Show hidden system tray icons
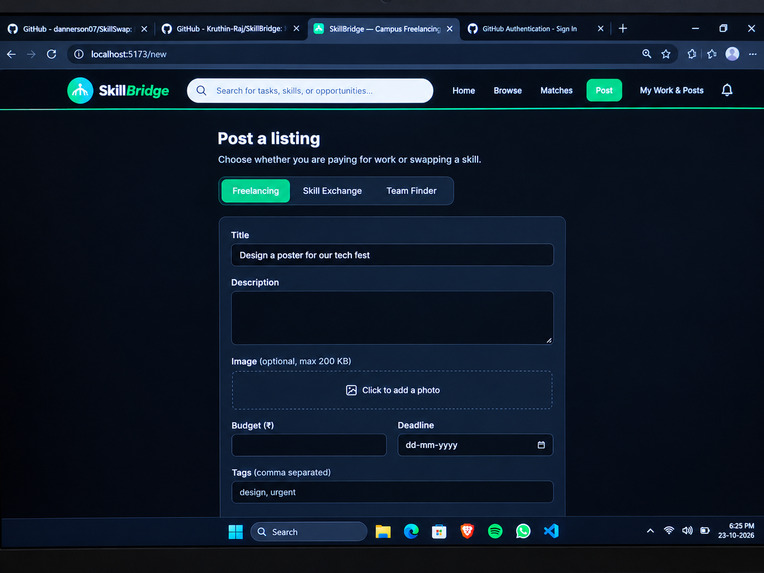The width and height of the screenshot is (764, 573). (650, 531)
